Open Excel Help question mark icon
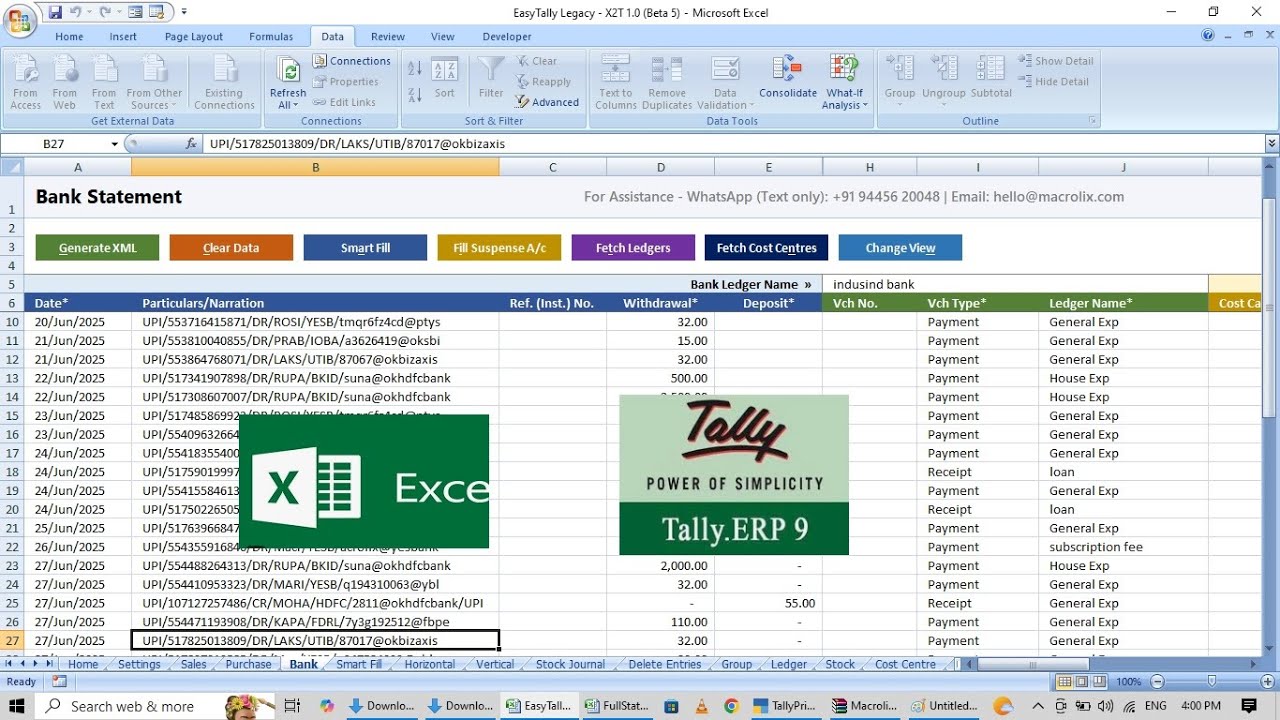The width and height of the screenshot is (1280, 720). (x=1209, y=36)
